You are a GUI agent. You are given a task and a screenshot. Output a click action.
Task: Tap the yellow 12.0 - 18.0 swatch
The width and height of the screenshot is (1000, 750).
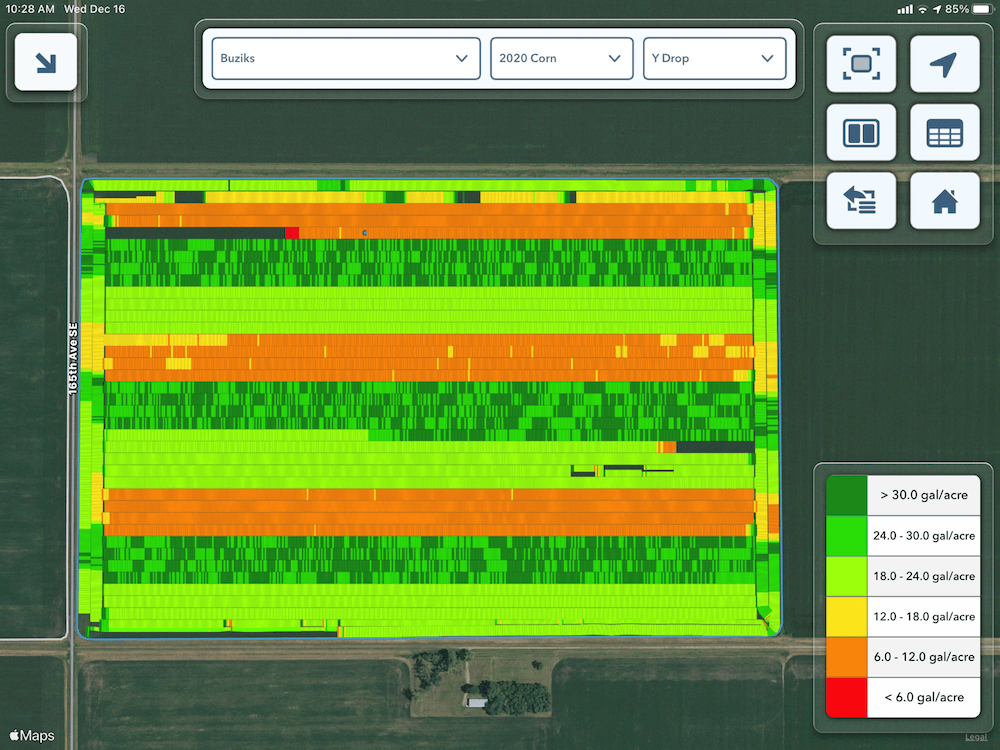[x=846, y=616]
